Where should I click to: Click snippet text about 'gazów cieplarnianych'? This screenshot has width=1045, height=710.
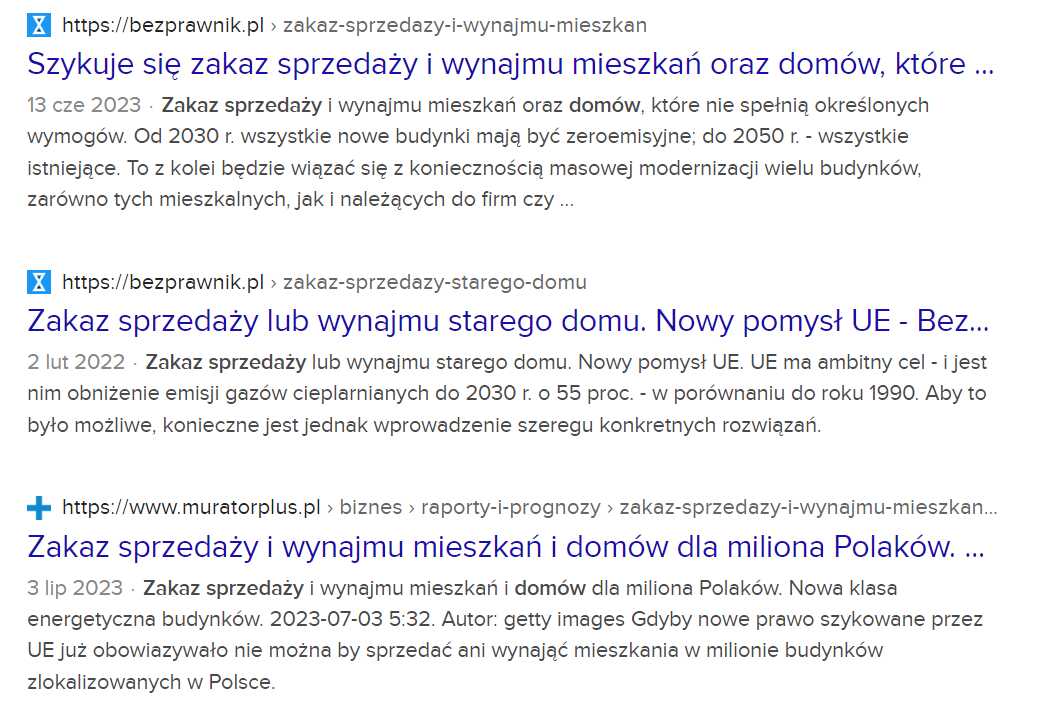point(507,393)
